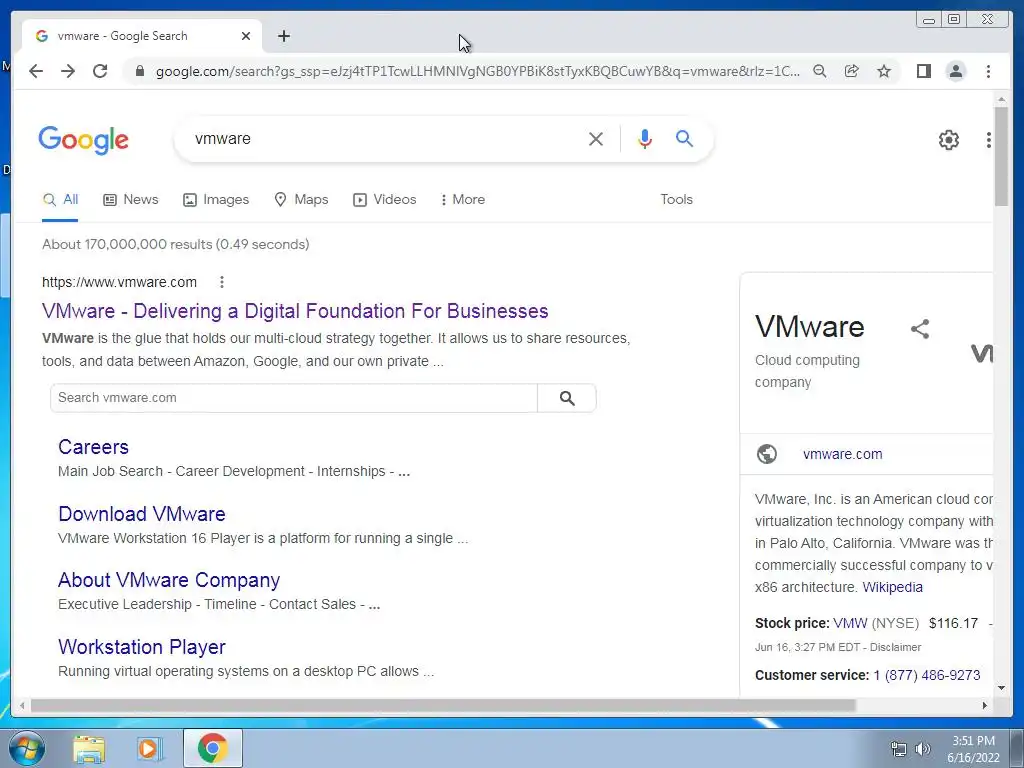This screenshot has height=768, width=1024.
Task: Close the vmware - Google Search tab
Action: click(246, 36)
